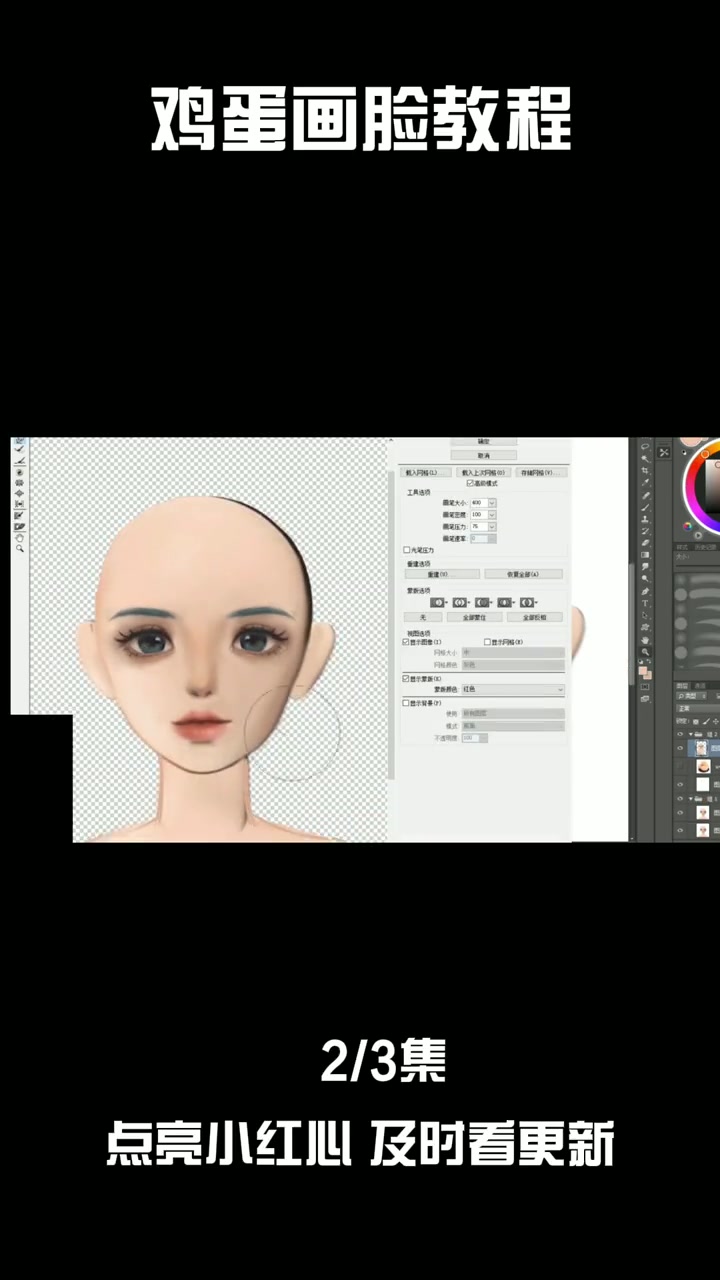Open the Quick Mask mode icon
This screenshot has height=1280, width=720.
pos(645,687)
